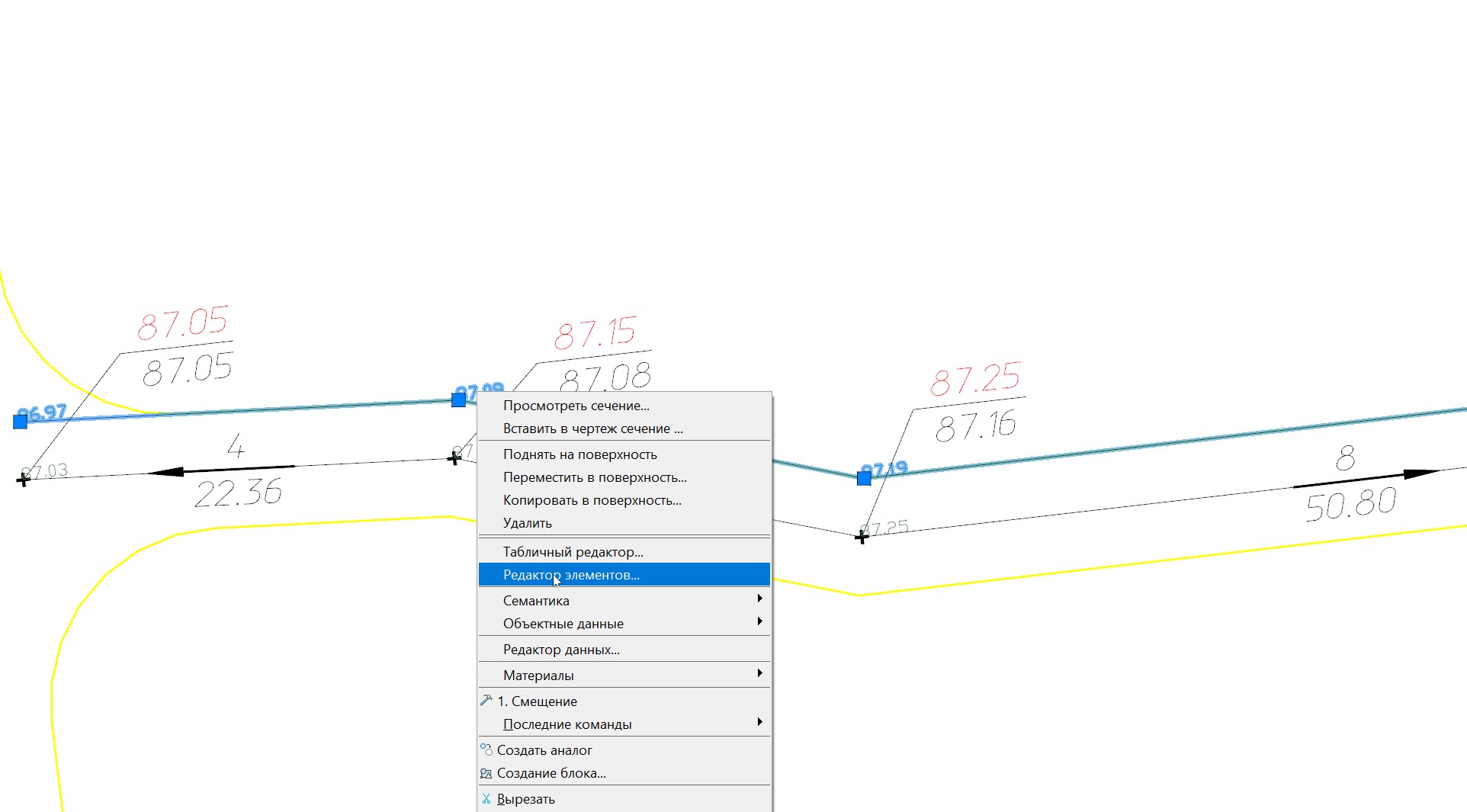The height and width of the screenshot is (812, 1467).
Task: Click "Переместить в поверхность..." entry
Action: tap(594, 477)
